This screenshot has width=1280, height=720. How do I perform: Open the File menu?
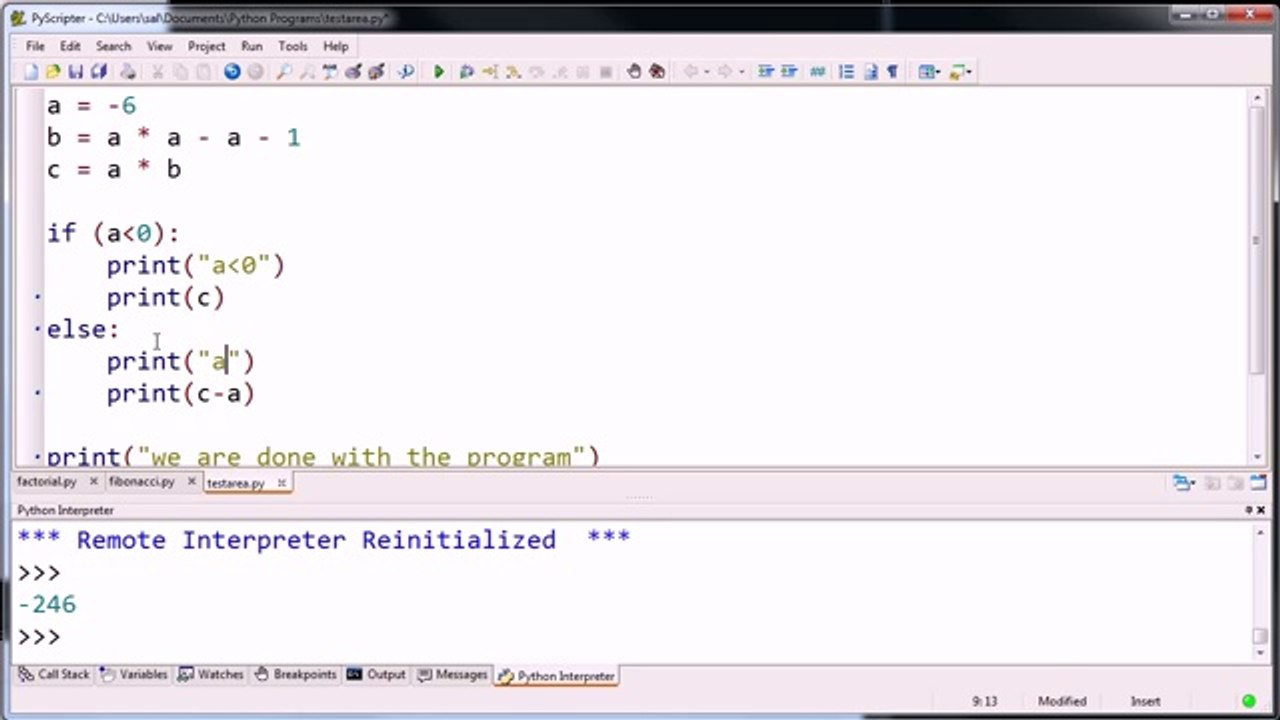[35, 46]
